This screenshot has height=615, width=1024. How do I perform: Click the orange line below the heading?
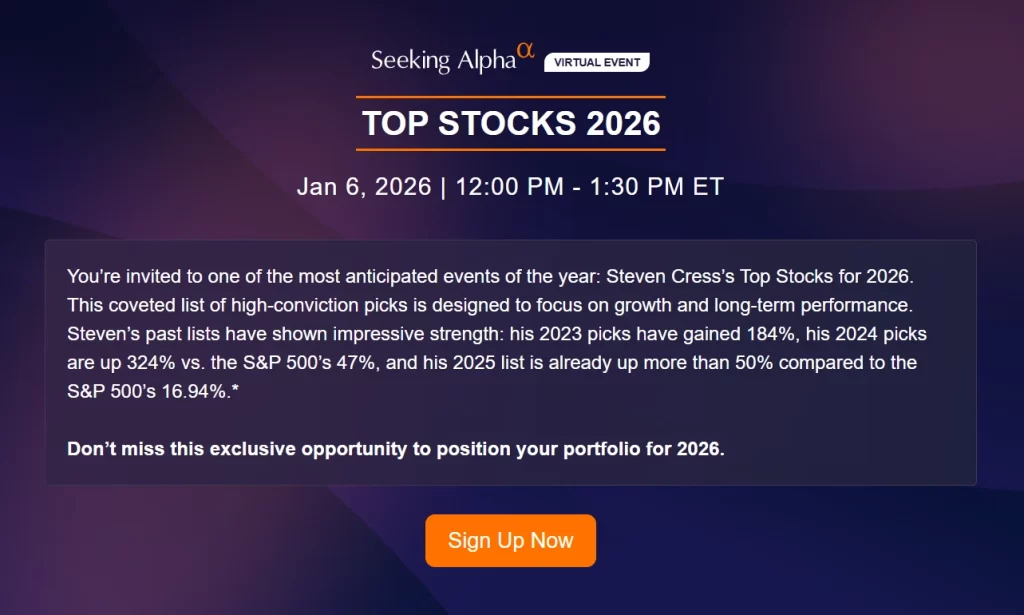(511, 149)
